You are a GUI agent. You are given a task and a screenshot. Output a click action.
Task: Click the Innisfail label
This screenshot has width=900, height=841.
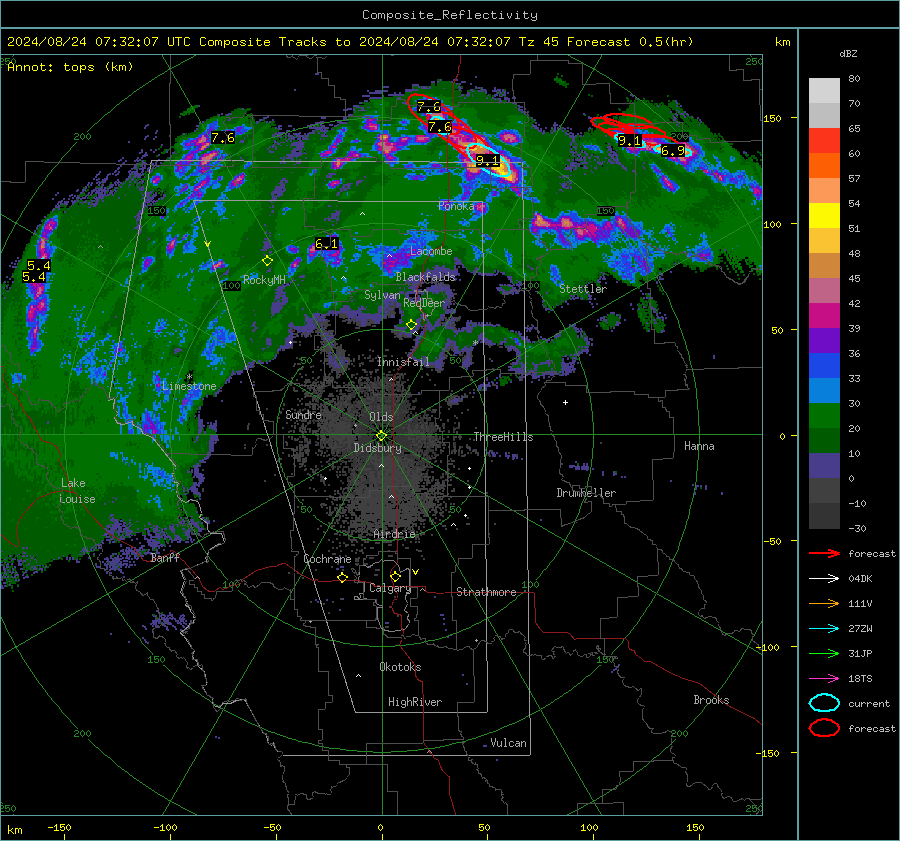click(403, 362)
